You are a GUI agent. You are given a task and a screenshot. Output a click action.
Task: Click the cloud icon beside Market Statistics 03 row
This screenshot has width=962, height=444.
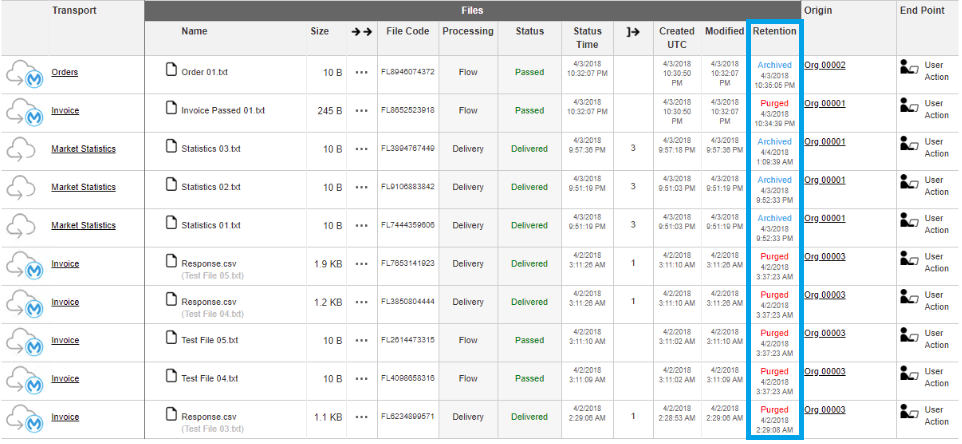(22, 150)
